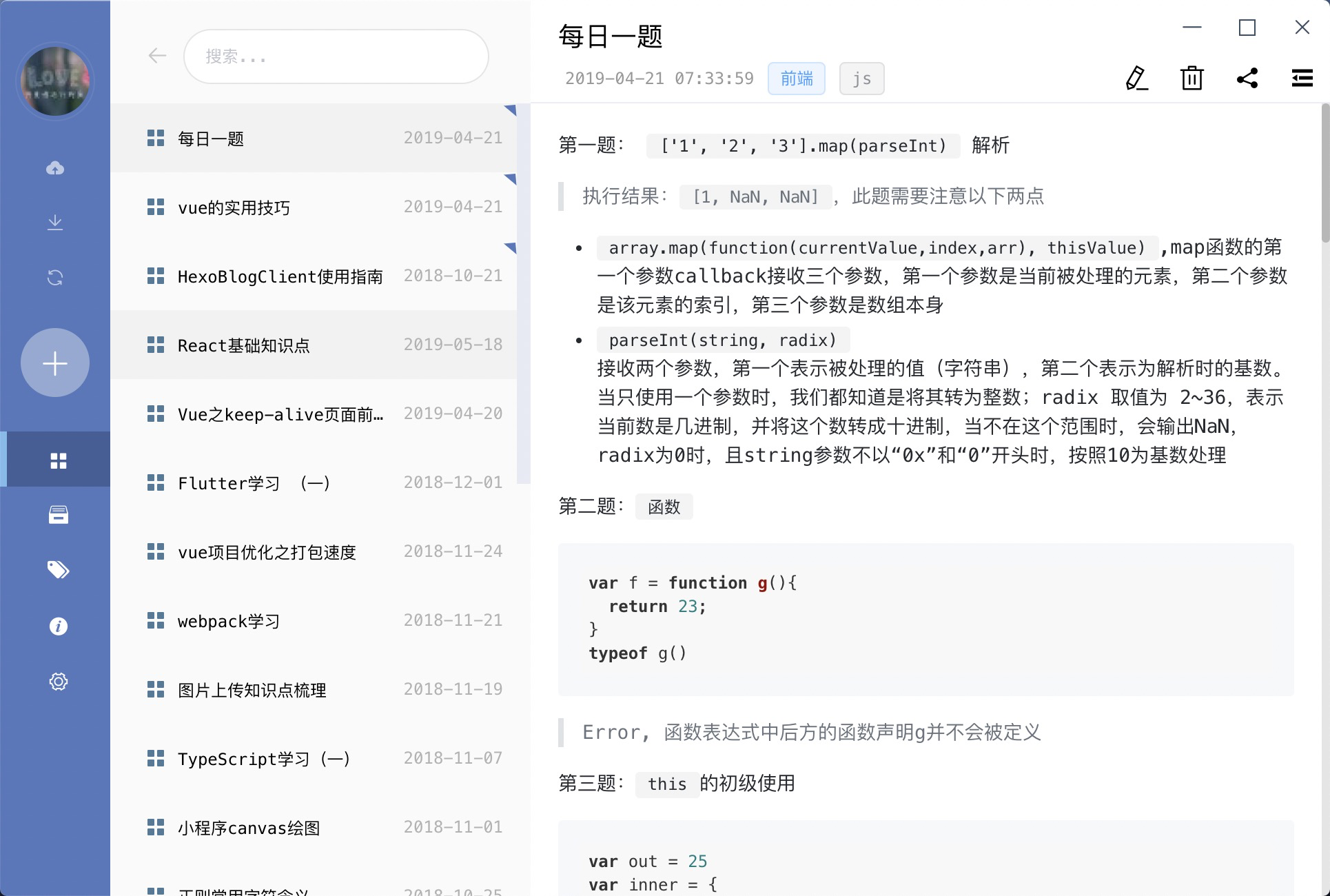
Task: Click the sync refresh icon
Action: pyautogui.click(x=55, y=278)
